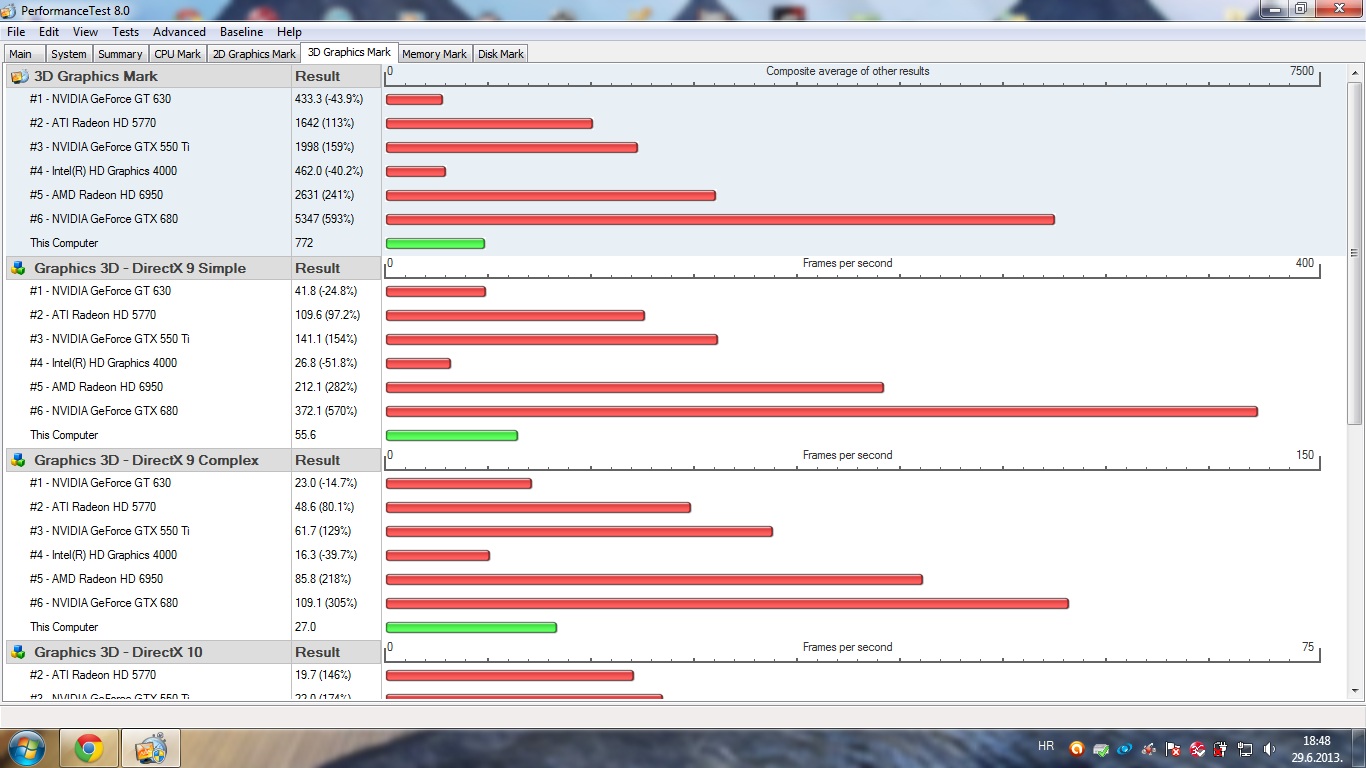Screen dimensions: 1366x768
Task: Select This Computer result 772
Action: (x=304, y=243)
